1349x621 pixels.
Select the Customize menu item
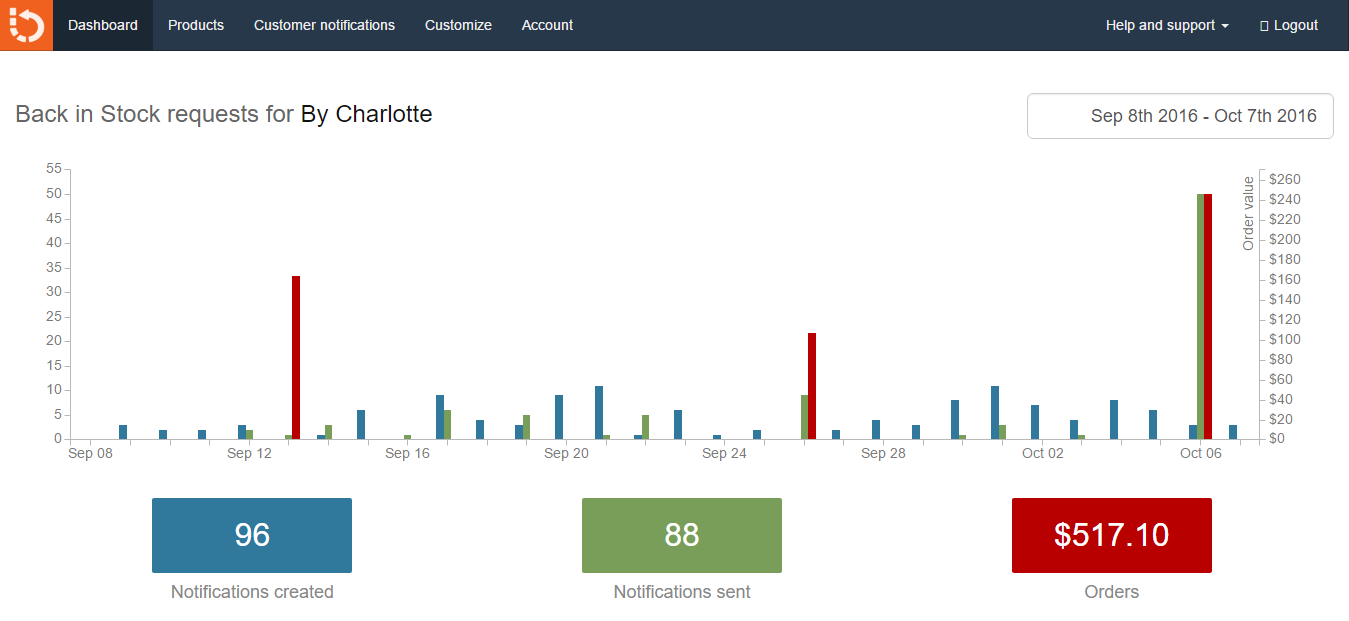(x=458, y=25)
